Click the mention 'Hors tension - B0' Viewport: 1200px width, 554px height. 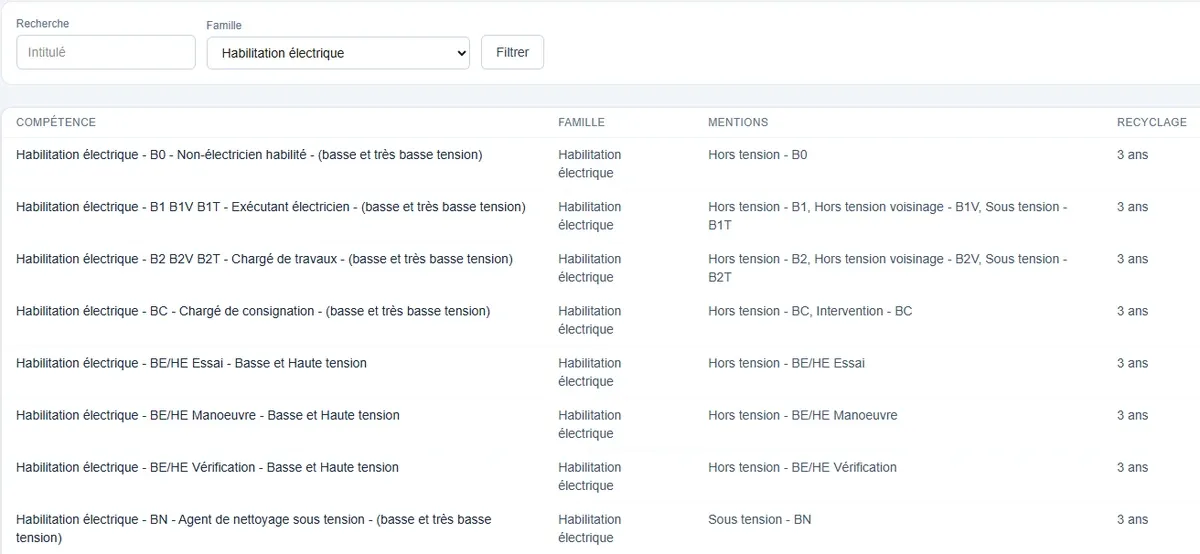[x=757, y=155]
